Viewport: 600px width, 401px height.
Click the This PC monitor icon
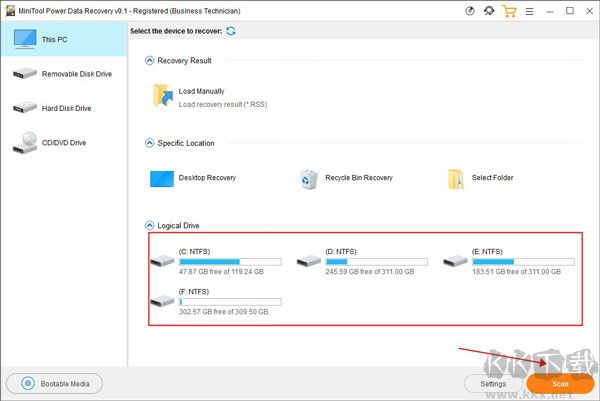[25, 39]
